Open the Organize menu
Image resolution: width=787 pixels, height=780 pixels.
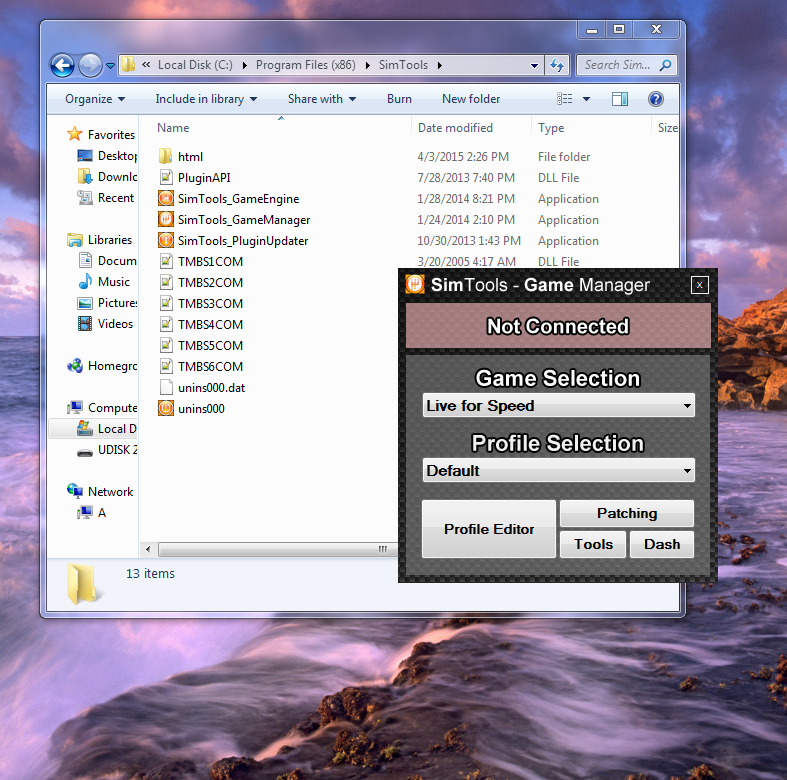95,99
